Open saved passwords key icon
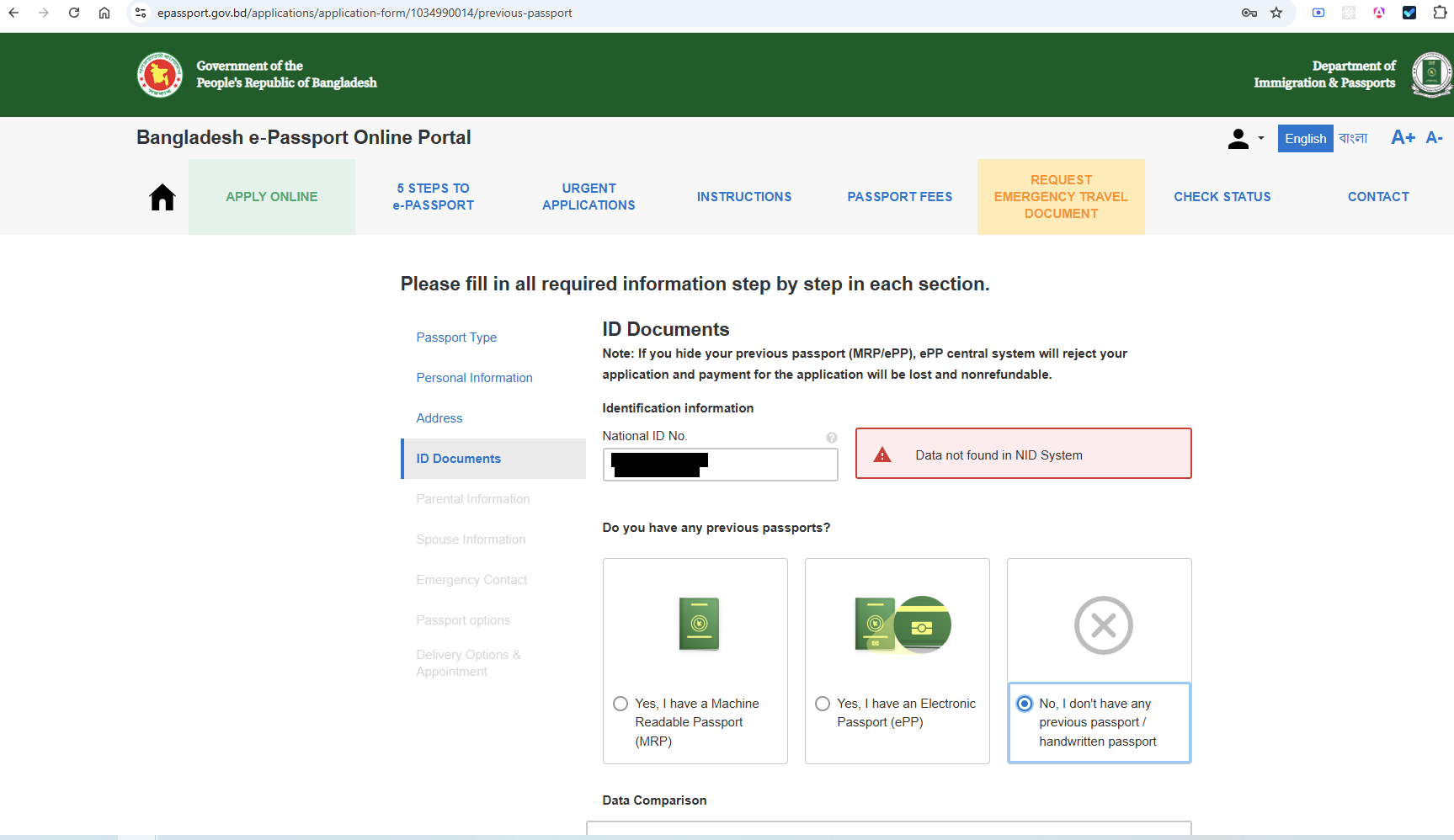This screenshot has height=840, width=1454. [x=1249, y=13]
